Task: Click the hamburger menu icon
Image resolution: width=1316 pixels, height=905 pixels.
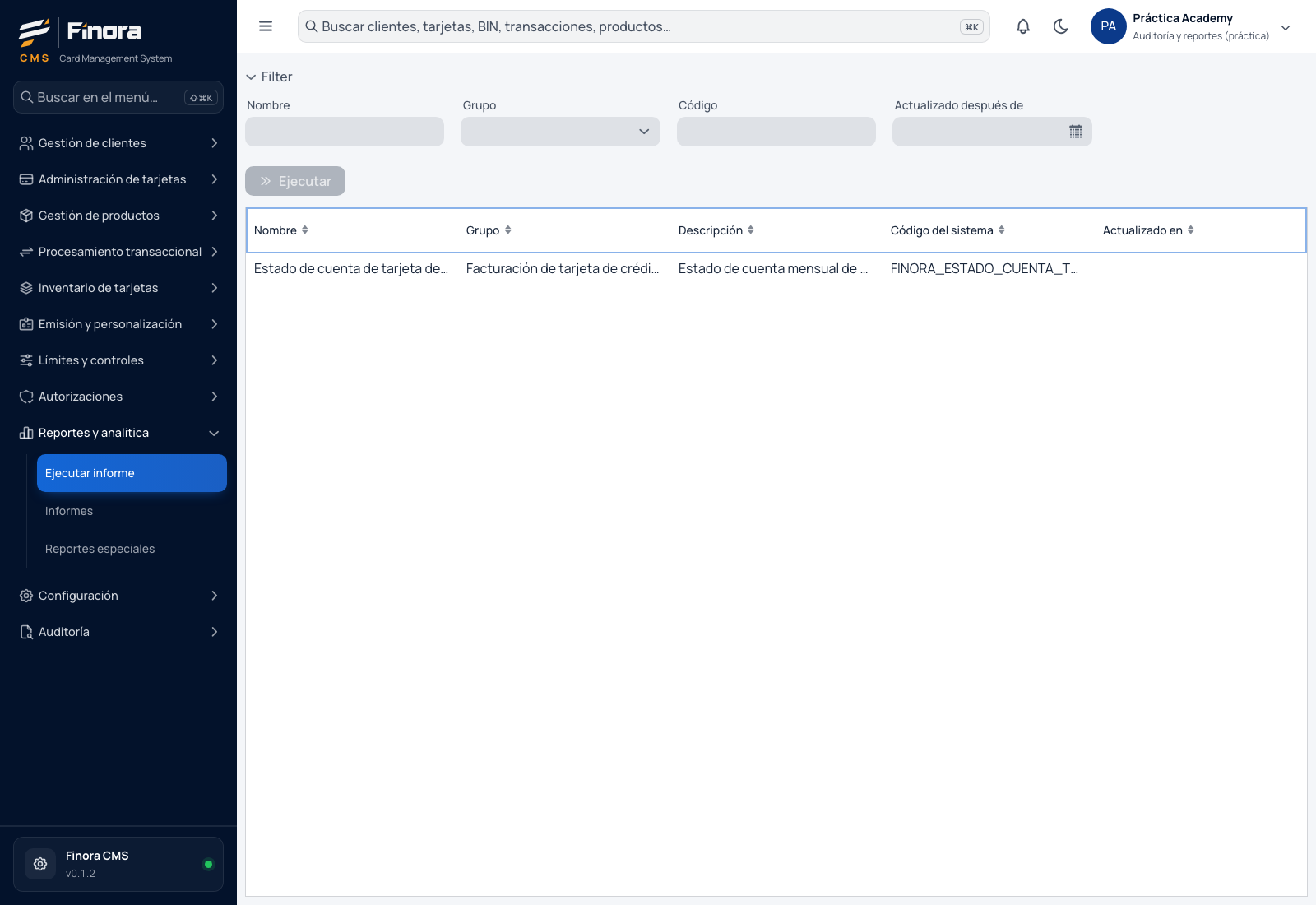Action: click(266, 26)
